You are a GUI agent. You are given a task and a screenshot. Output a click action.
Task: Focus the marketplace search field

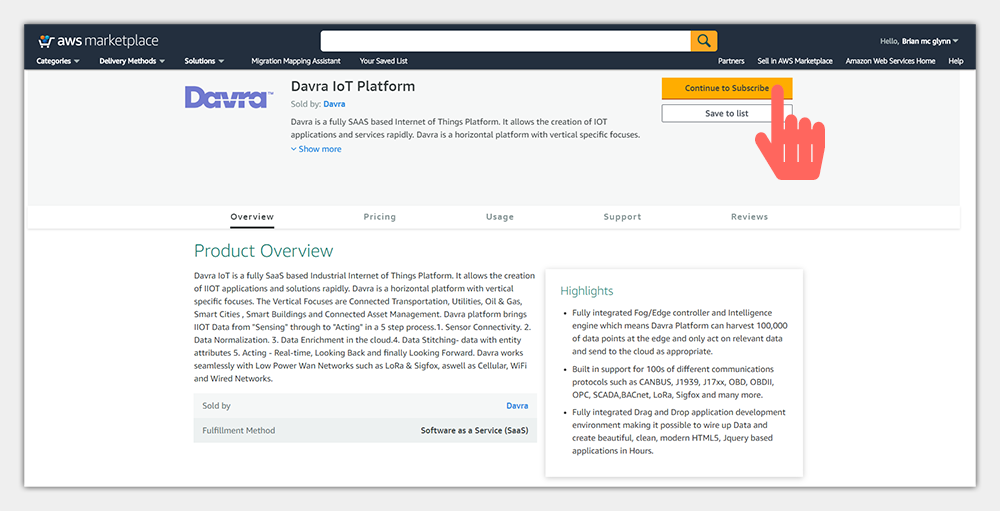[x=506, y=41]
